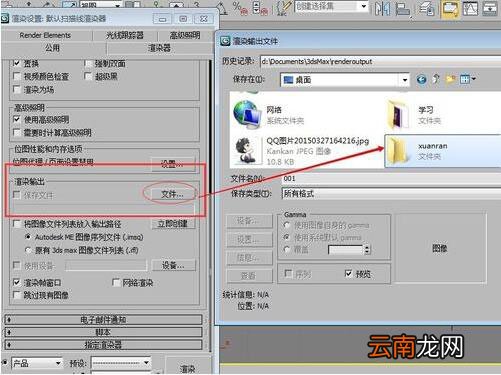Select QQ图片20150327164216.jpg file
The image size is (501, 375).
click(x=302, y=151)
